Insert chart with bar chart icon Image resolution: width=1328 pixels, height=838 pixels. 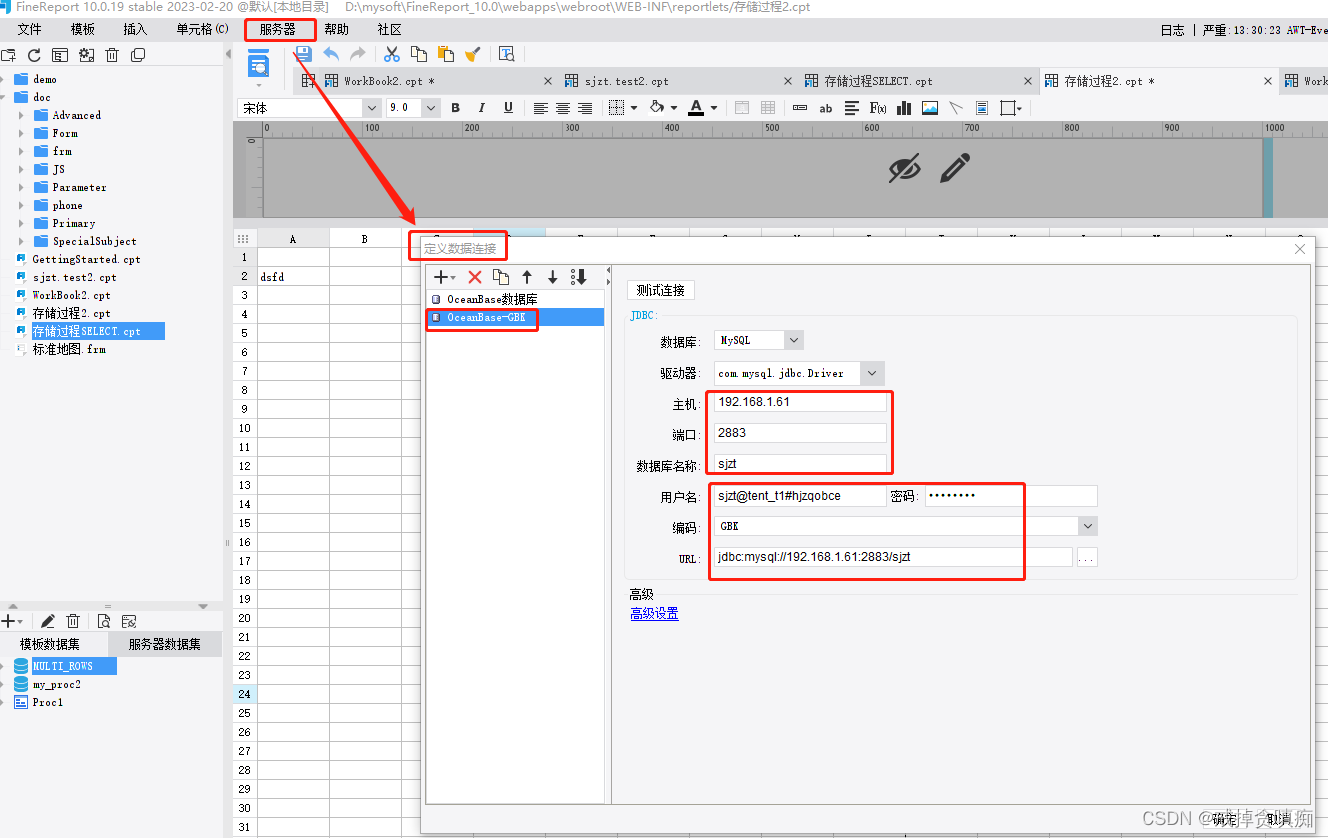click(904, 108)
